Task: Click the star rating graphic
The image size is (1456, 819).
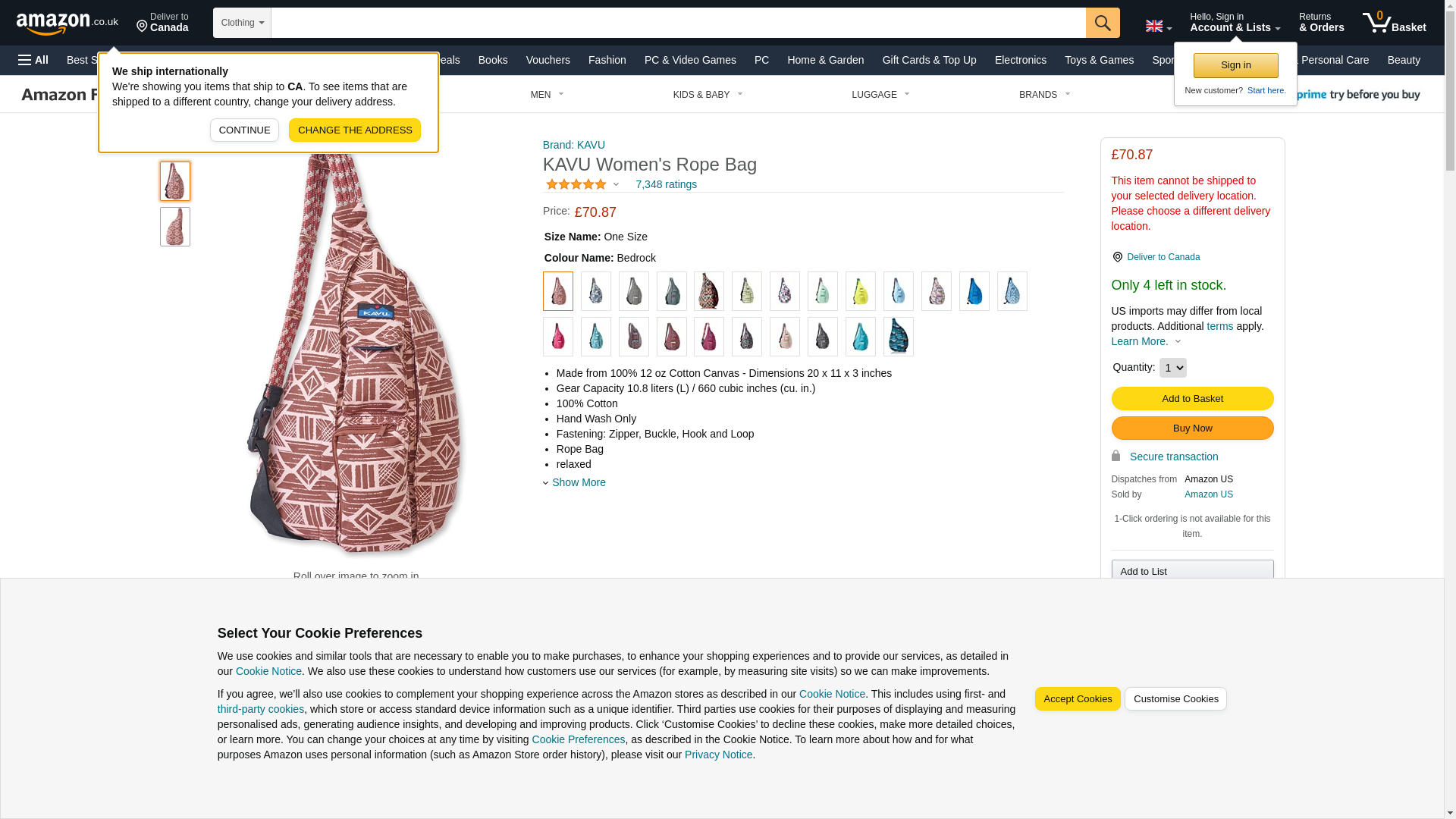Action: [576, 184]
